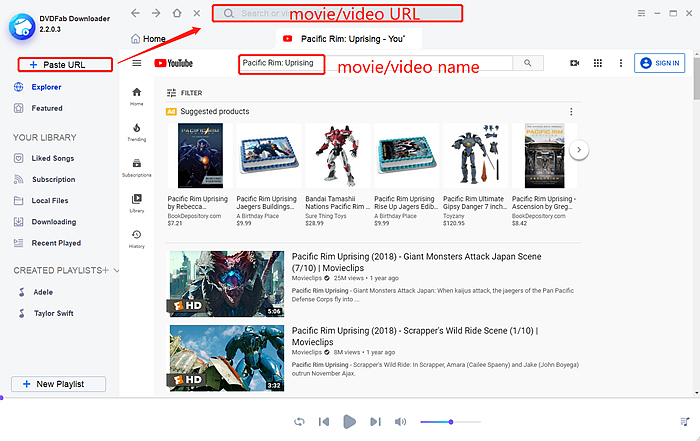Open the DVDFab hamburger menu
This screenshot has width=700, height=441.
click(641, 13)
